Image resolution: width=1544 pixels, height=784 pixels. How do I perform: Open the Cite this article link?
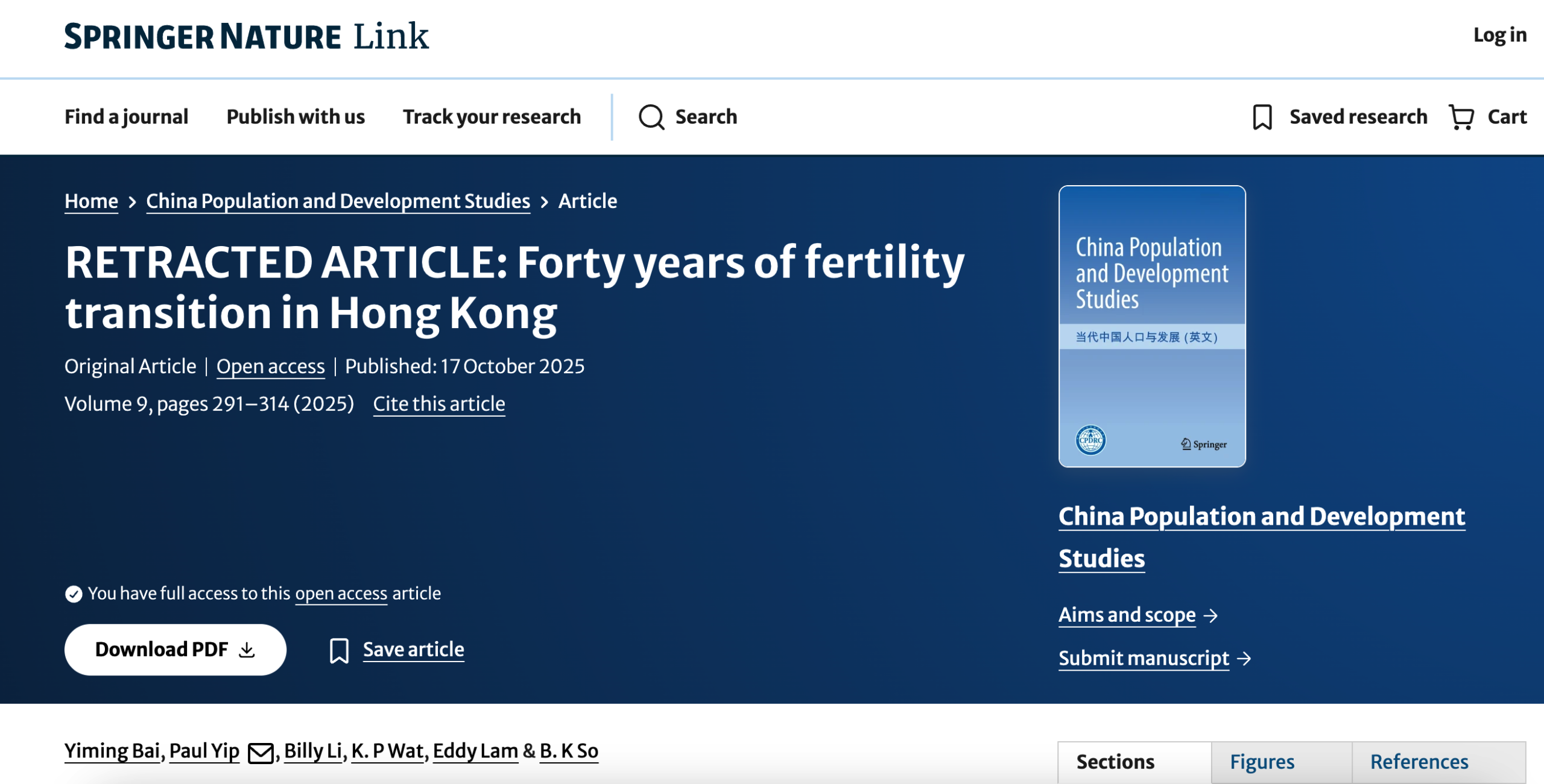coord(439,403)
